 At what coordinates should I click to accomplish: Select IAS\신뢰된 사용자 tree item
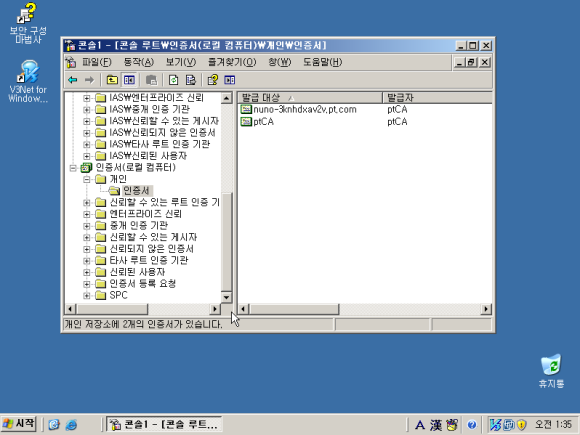coord(148,156)
